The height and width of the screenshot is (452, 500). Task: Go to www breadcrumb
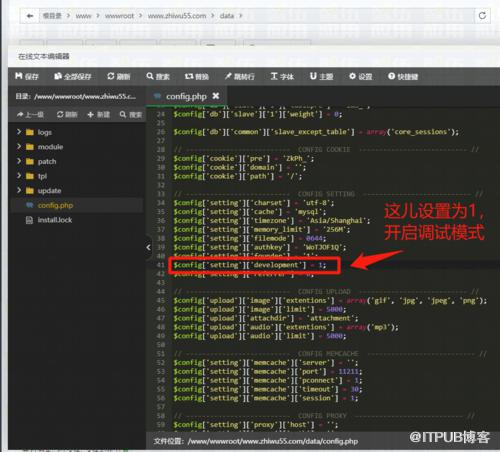83,16
